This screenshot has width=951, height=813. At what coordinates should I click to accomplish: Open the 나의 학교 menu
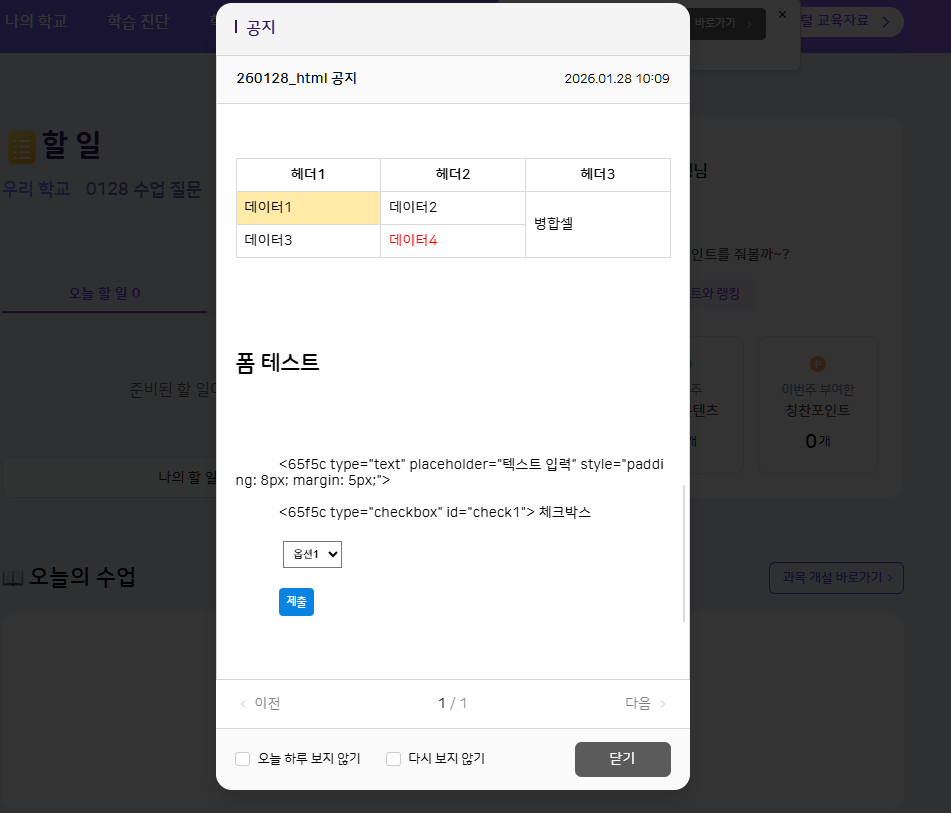pos(36,21)
